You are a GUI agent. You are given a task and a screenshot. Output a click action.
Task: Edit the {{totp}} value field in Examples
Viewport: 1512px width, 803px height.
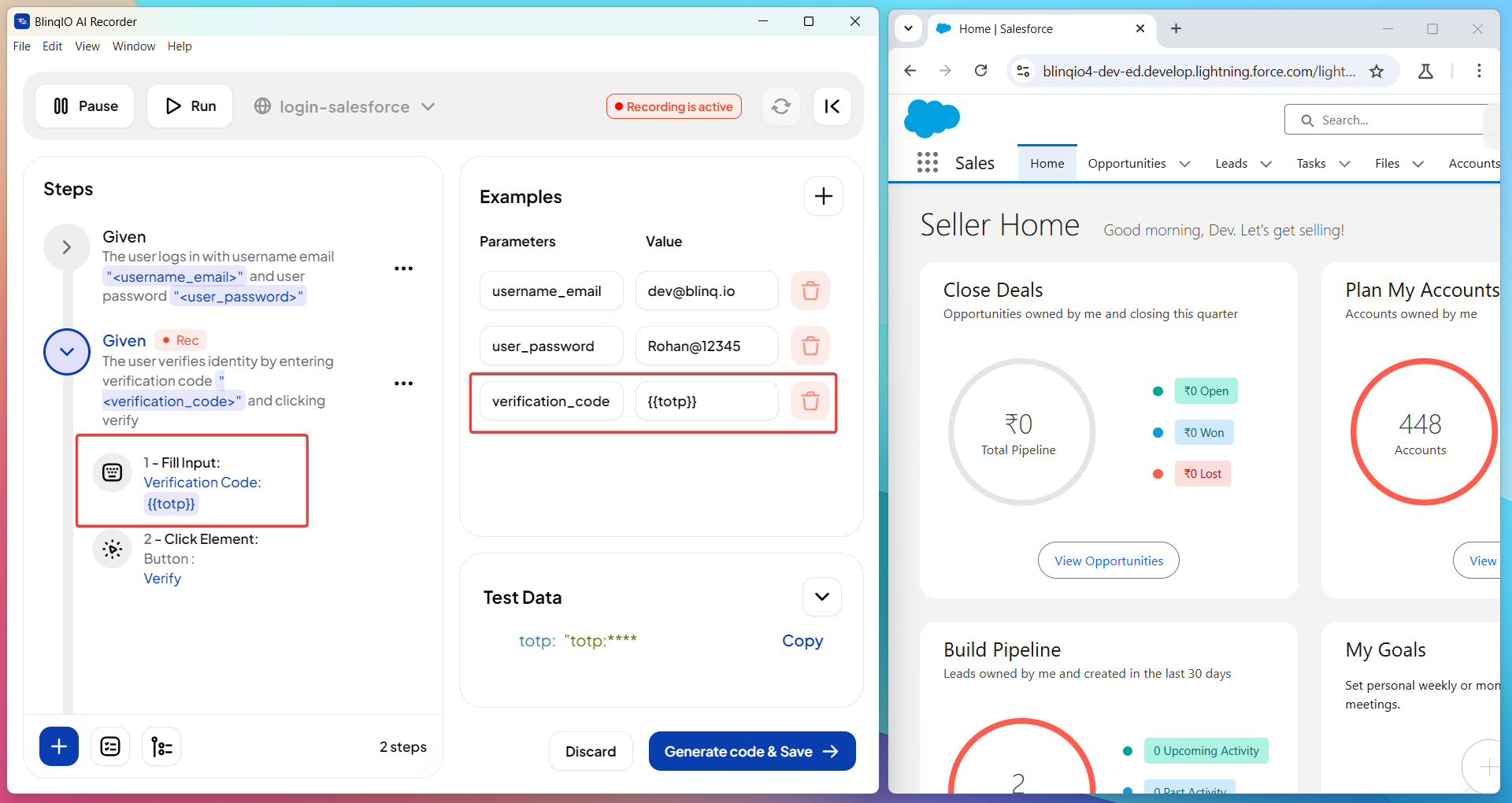click(707, 401)
